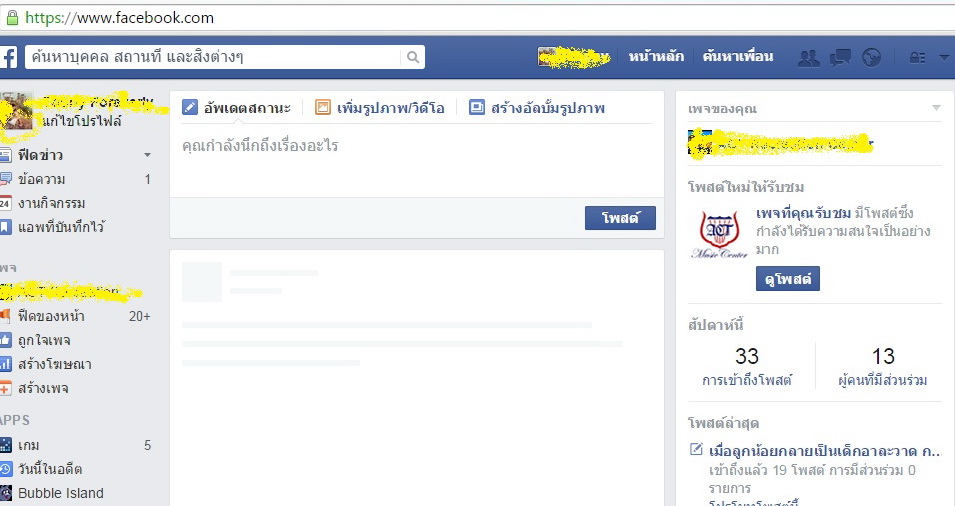Click the chart icon beside สร้างโฆษณา
The image size is (955, 506).
[x=5, y=364]
